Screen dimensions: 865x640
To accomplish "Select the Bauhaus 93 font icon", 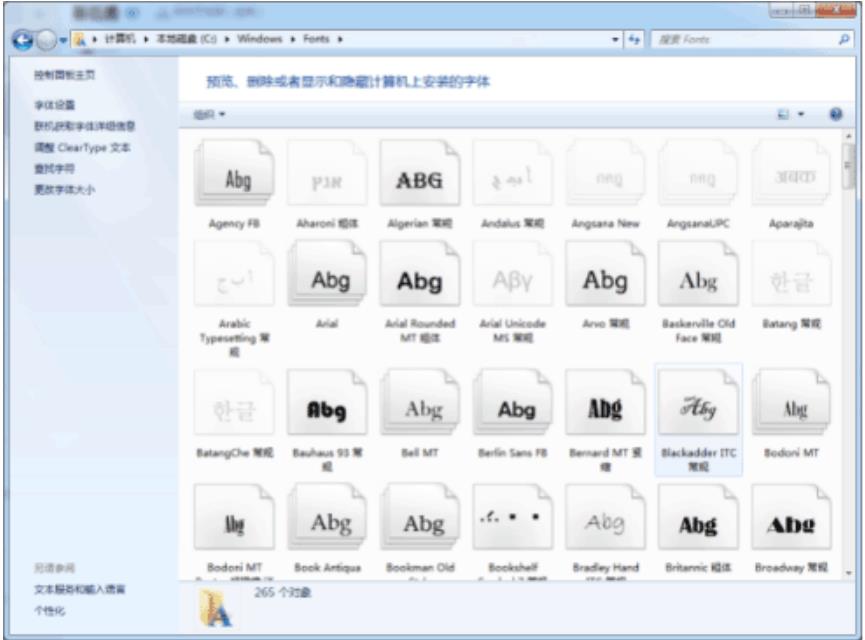I will 327,403.
